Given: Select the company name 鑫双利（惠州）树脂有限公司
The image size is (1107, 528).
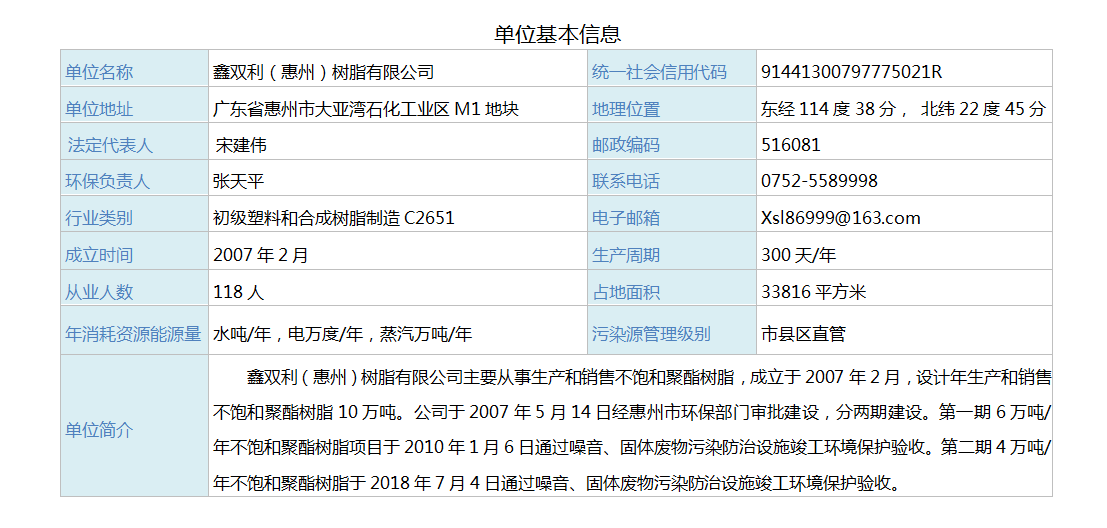Looking at the screenshot, I should point(324,72).
